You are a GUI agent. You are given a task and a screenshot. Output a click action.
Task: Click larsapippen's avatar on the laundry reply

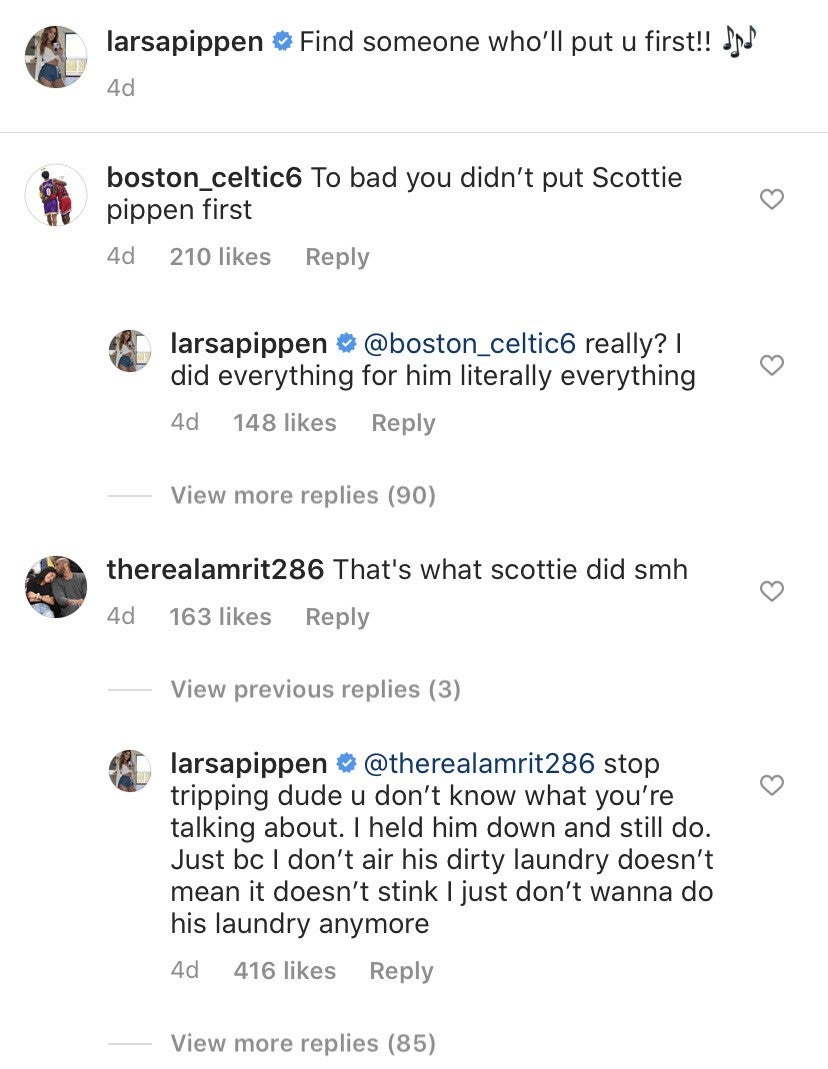pyautogui.click(x=129, y=771)
